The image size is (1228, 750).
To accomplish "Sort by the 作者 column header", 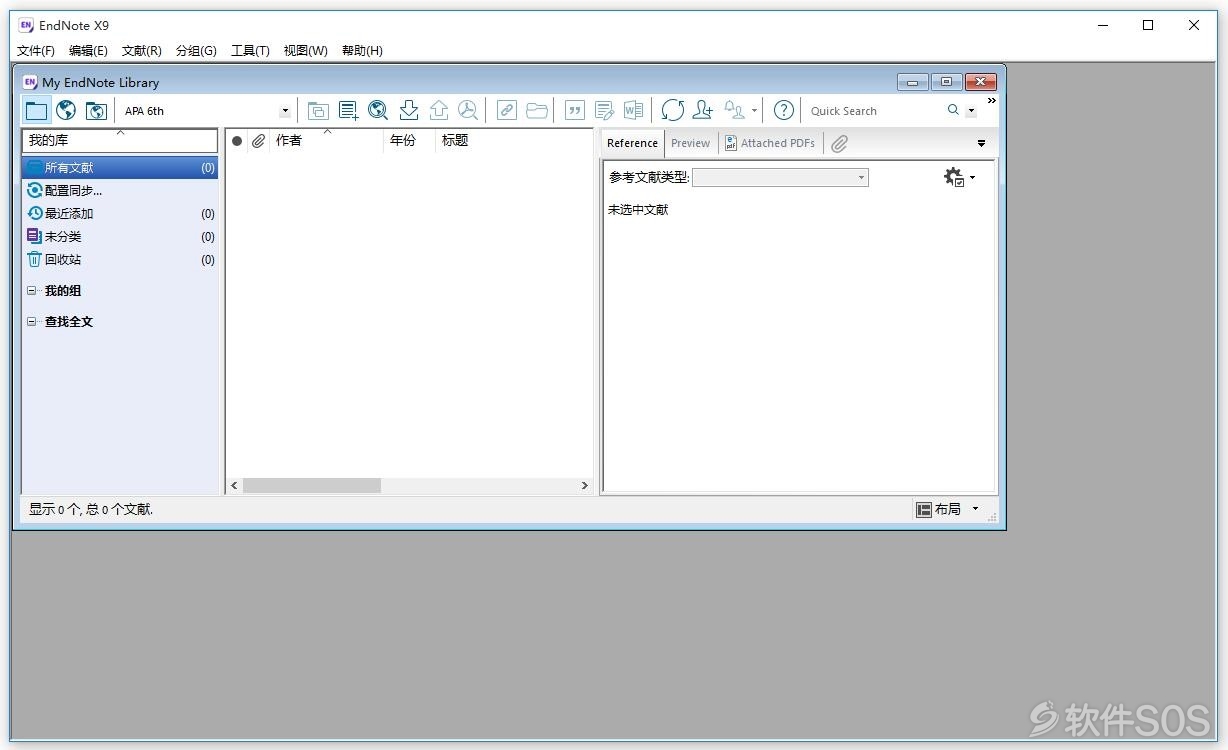I will pos(327,141).
